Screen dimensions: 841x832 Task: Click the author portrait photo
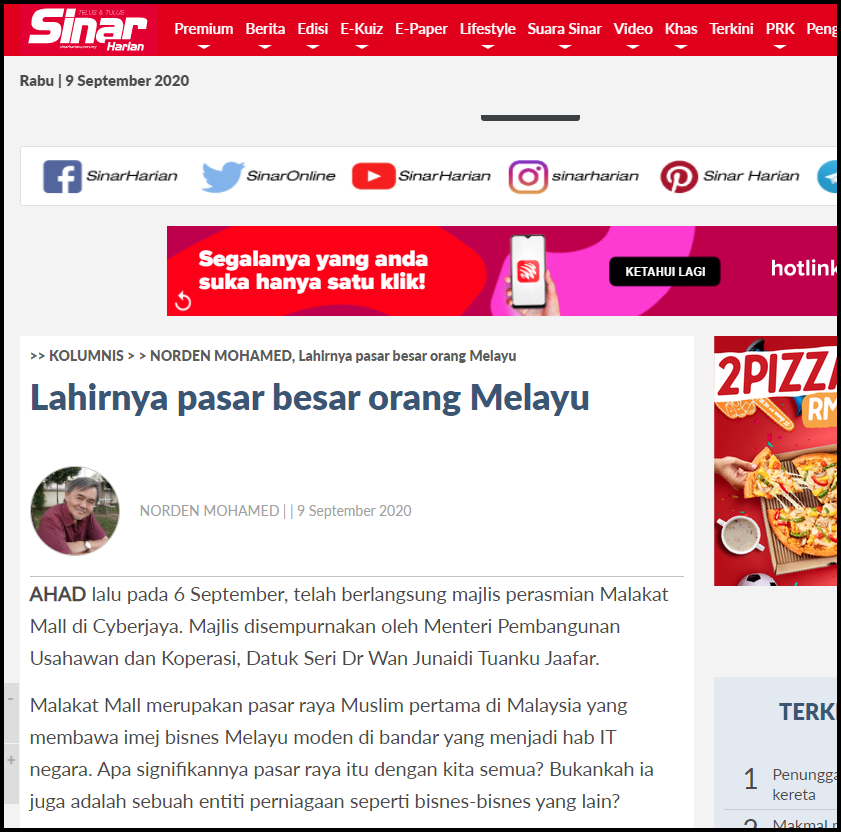click(x=75, y=511)
